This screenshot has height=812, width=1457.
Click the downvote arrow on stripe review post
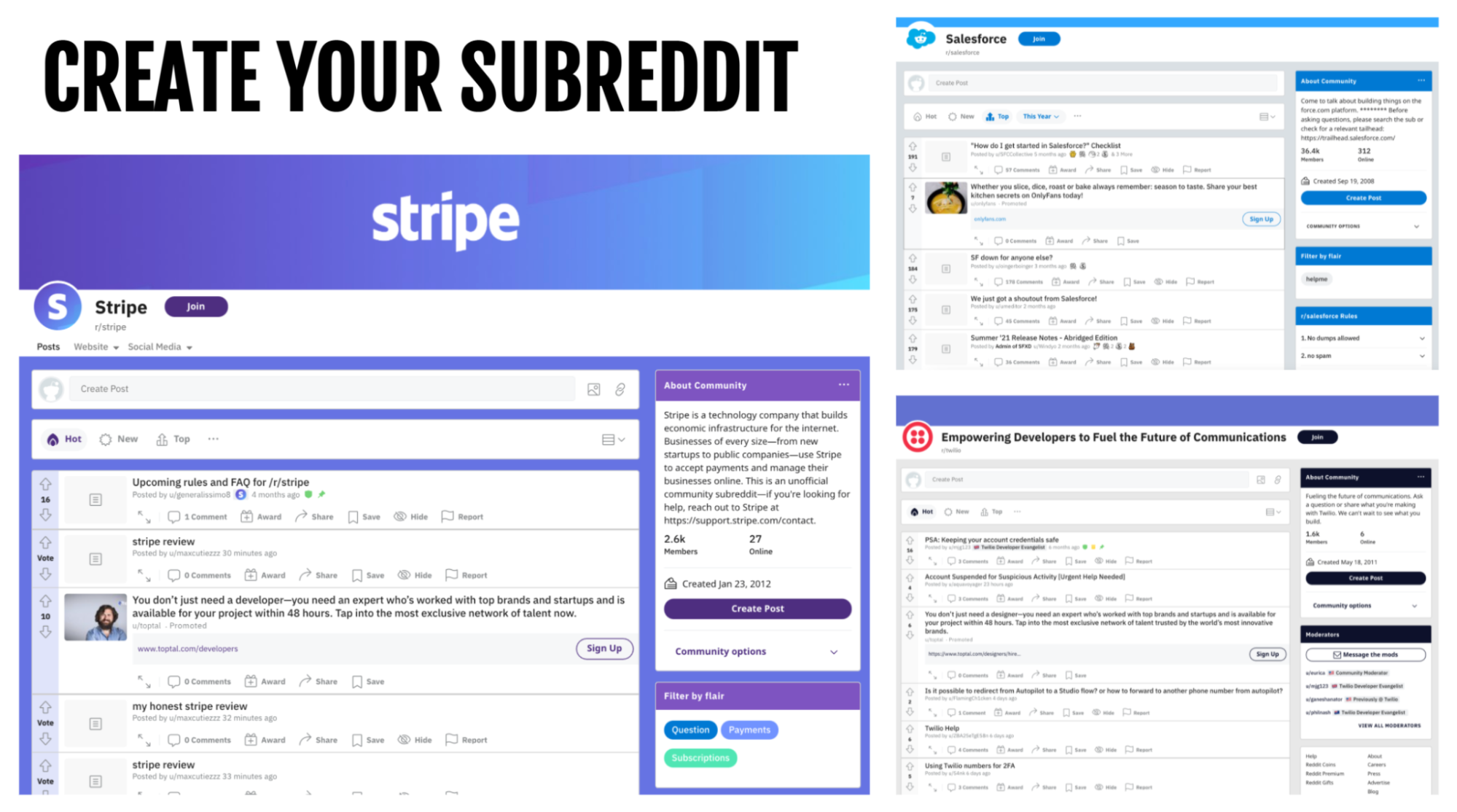click(x=46, y=574)
